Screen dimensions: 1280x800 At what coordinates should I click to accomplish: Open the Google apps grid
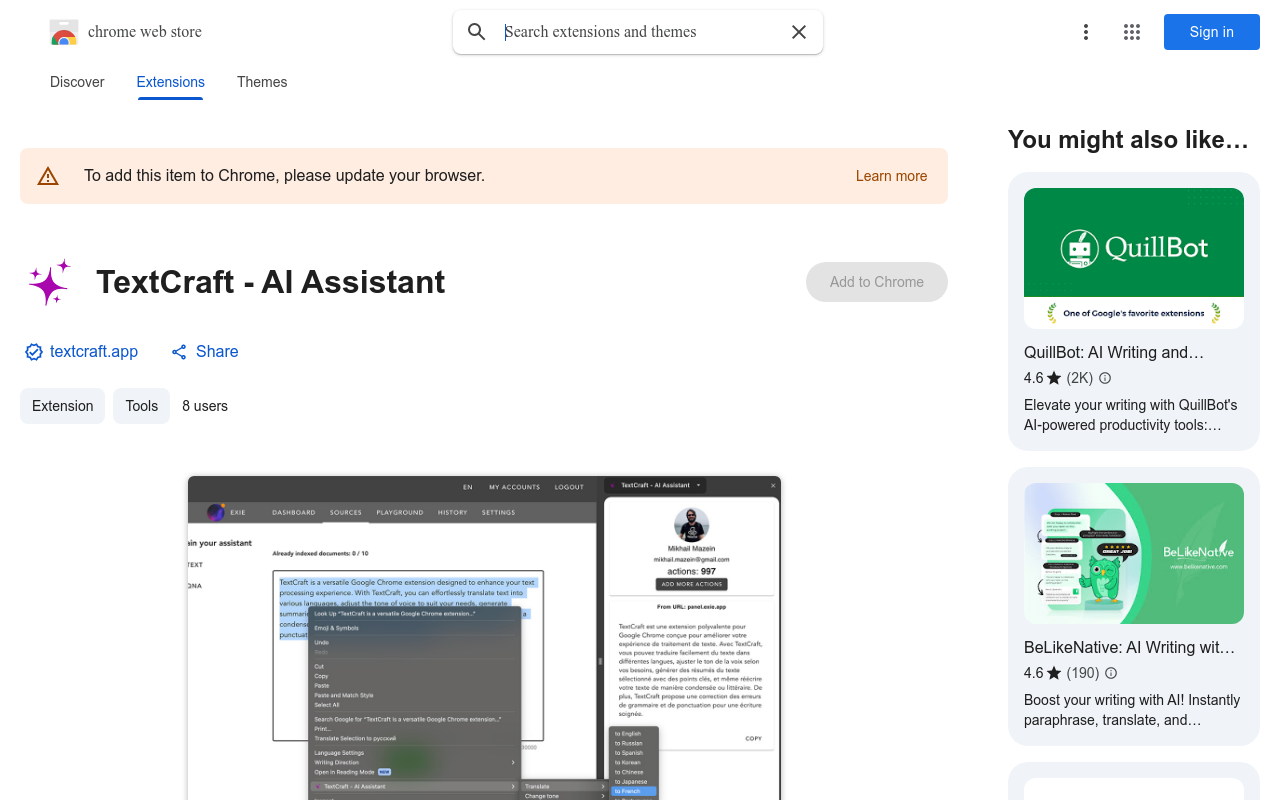point(1132,32)
